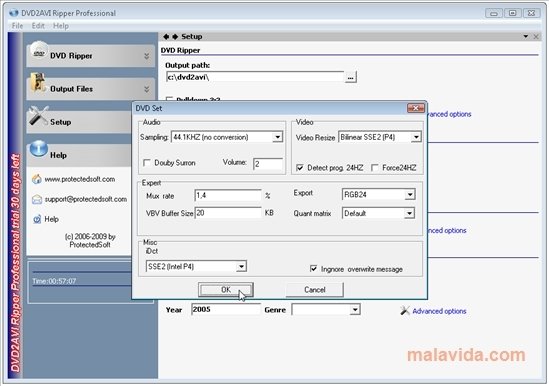Select the Setup sidebar section
Screen dimensions: 549x386
[x=79, y=122]
